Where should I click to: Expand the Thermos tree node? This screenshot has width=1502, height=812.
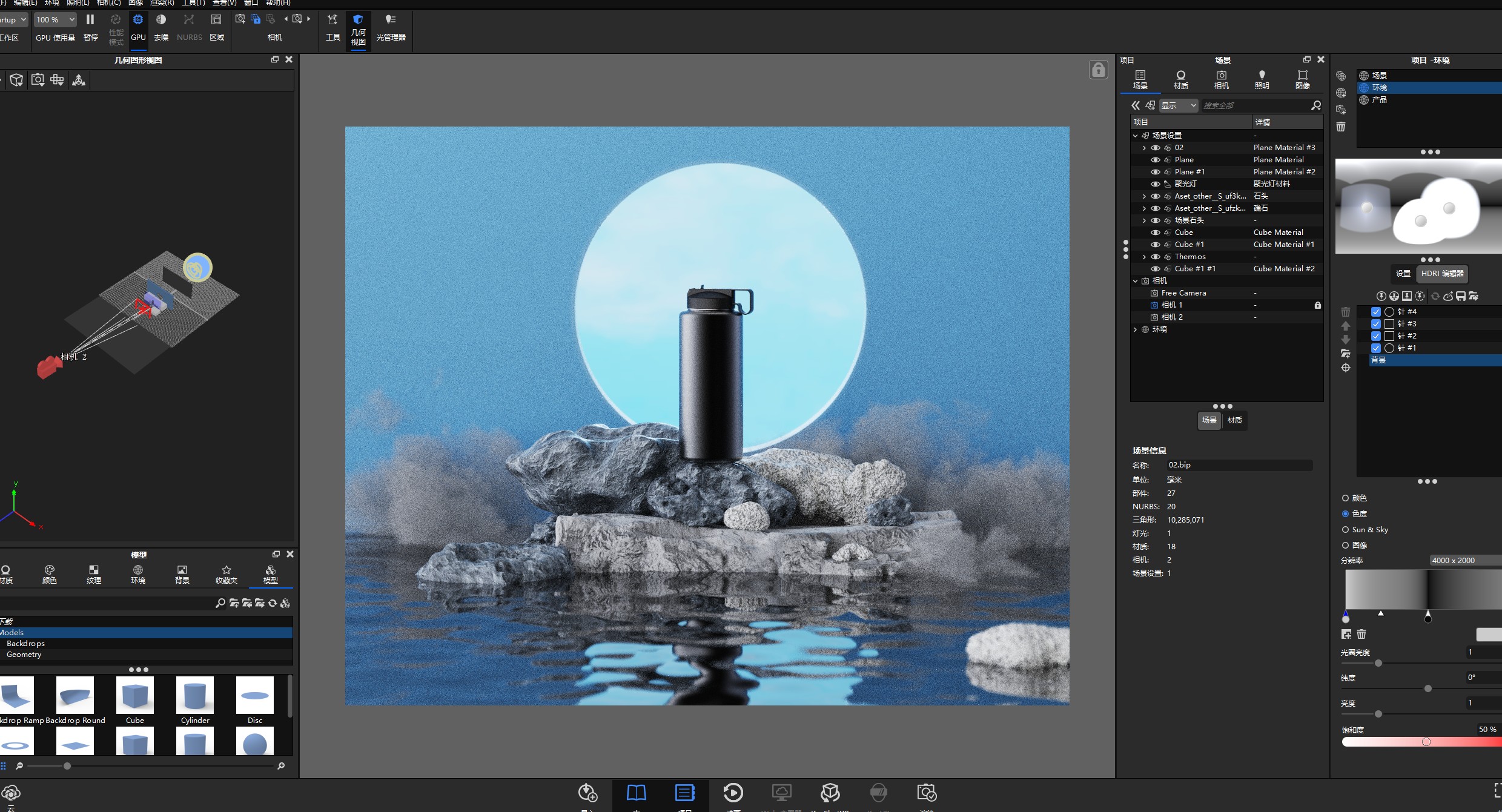1143,257
